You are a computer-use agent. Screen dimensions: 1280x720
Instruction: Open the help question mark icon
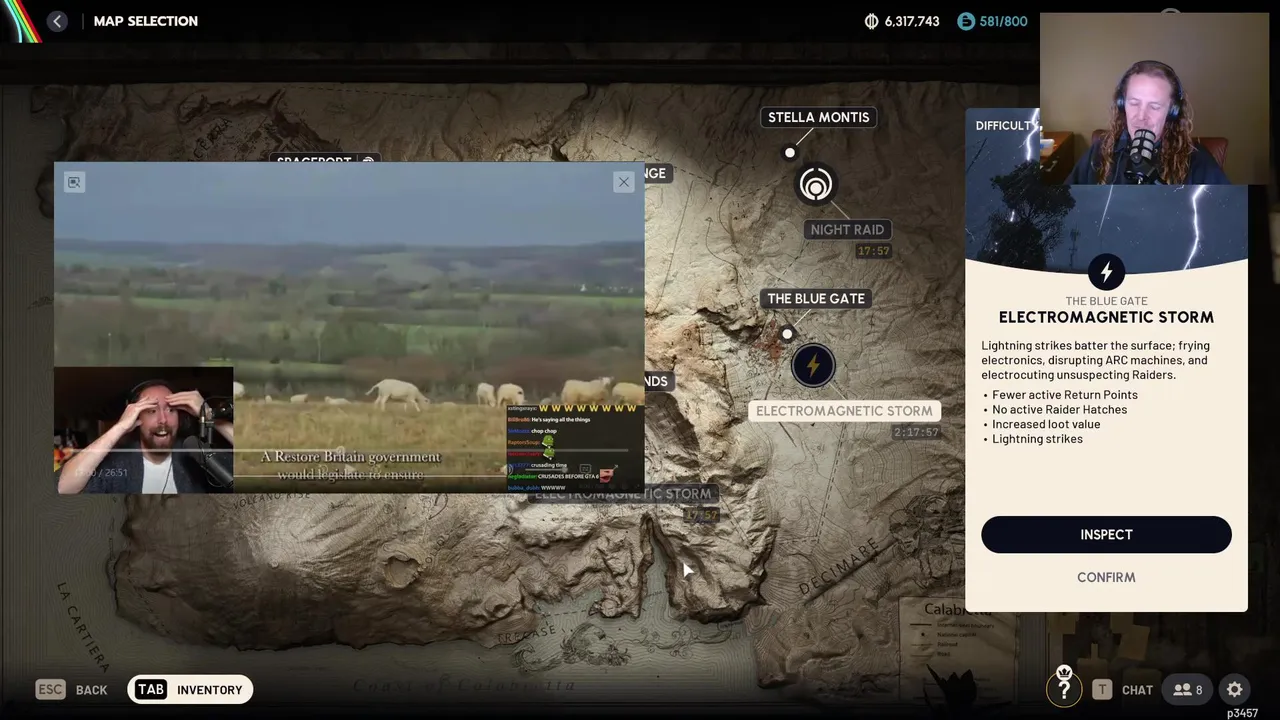[x=1064, y=689]
